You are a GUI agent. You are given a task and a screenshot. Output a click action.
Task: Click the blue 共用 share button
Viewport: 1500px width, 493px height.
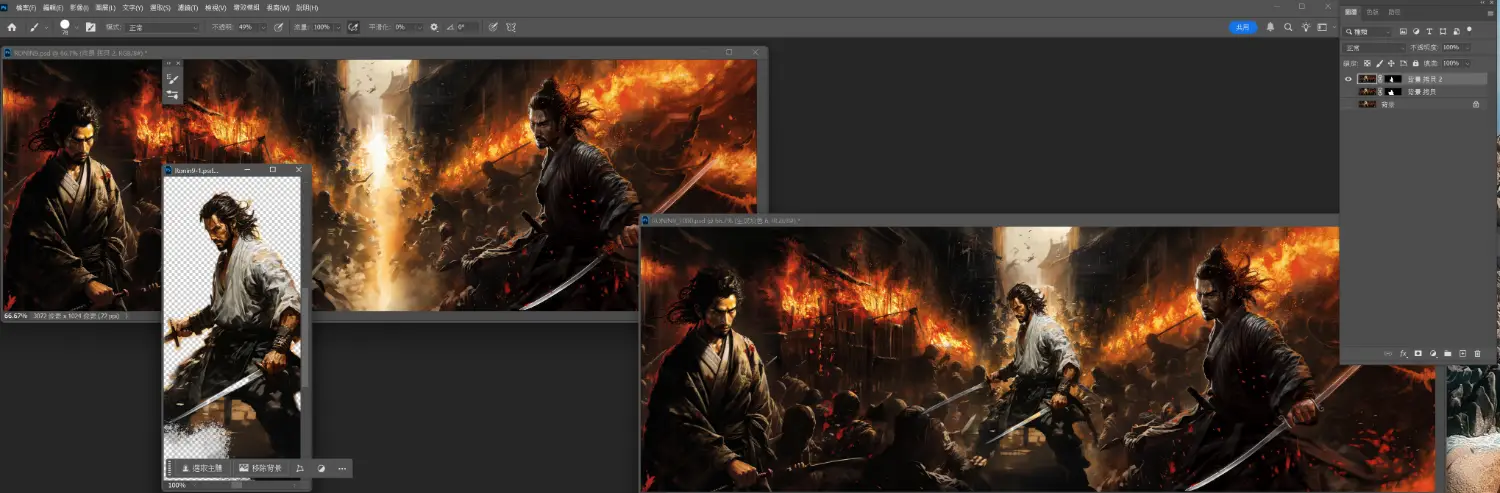point(1242,27)
